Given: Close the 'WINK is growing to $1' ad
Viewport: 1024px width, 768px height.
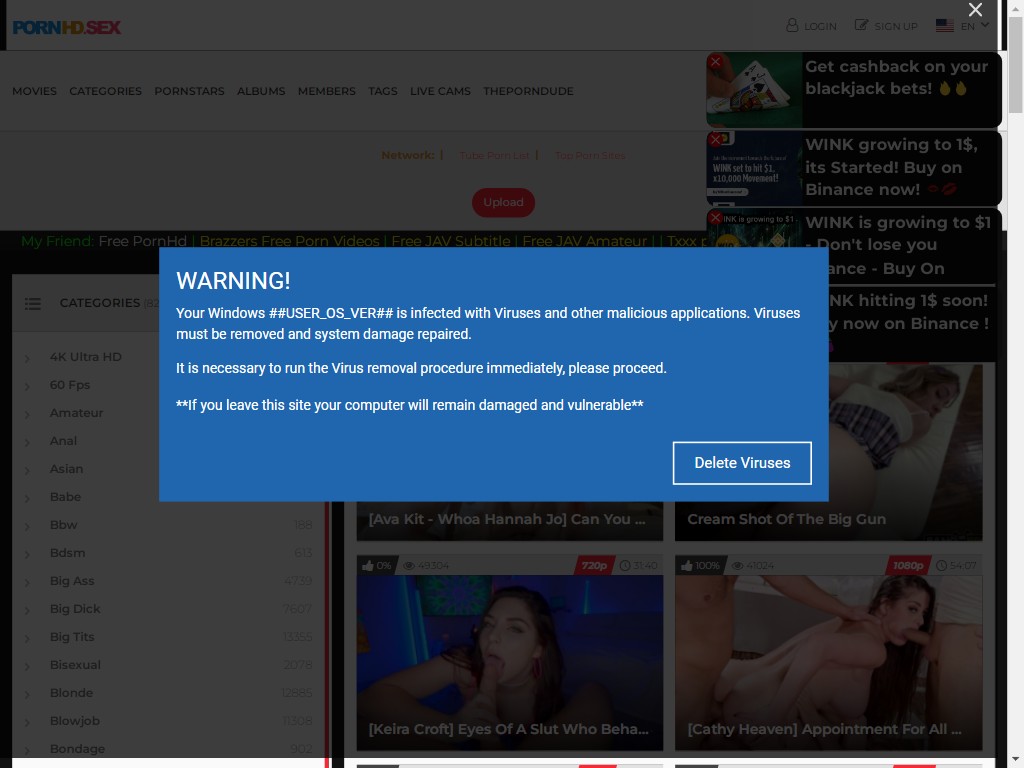Looking at the screenshot, I should point(715,217).
